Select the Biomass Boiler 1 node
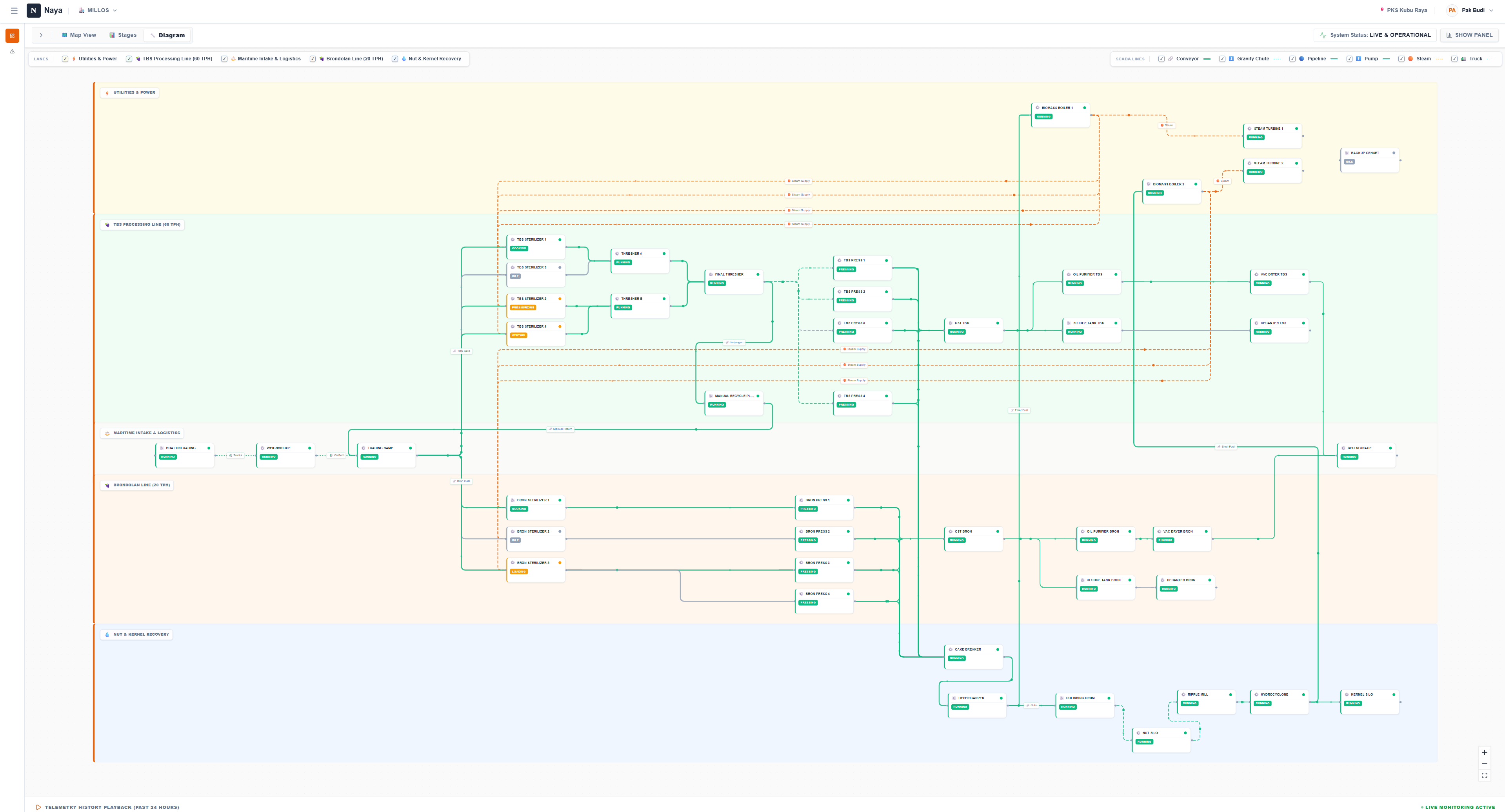1505x812 pixels. [x=1060, y=115]
